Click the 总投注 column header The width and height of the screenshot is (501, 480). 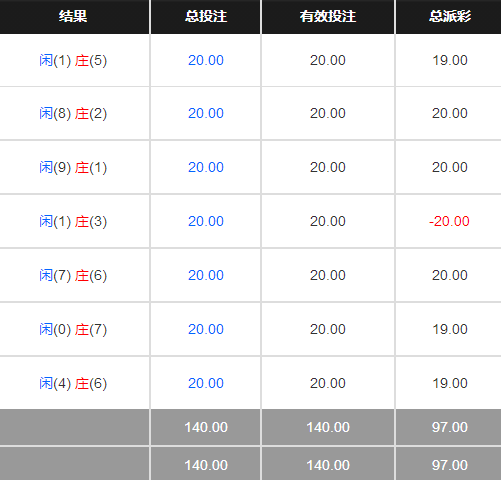(x=206, y=16)
